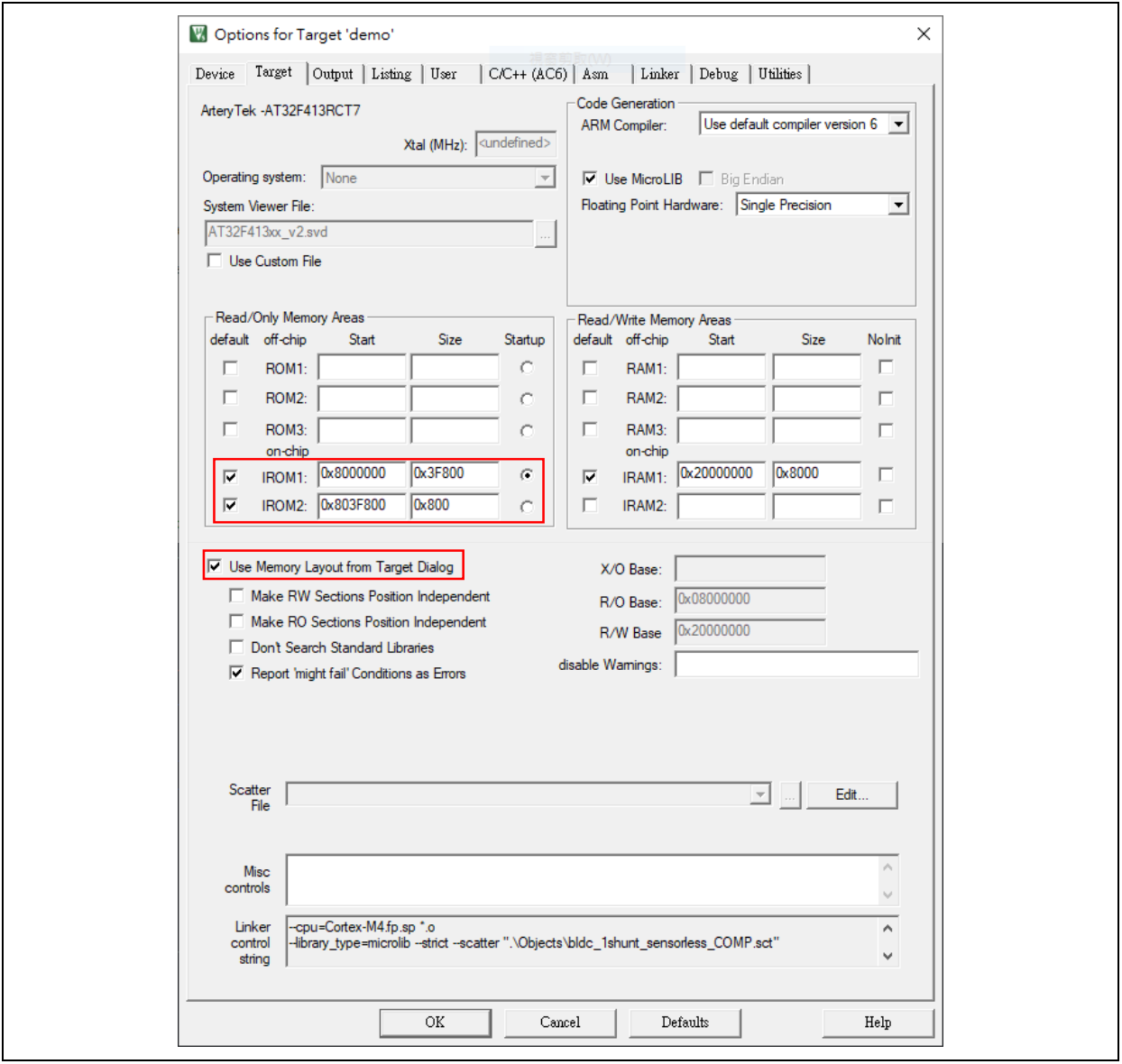Click the IROM2 size field
Image resolution: width=1122 pixels, height=1064 pixels.
click(455, 506)
